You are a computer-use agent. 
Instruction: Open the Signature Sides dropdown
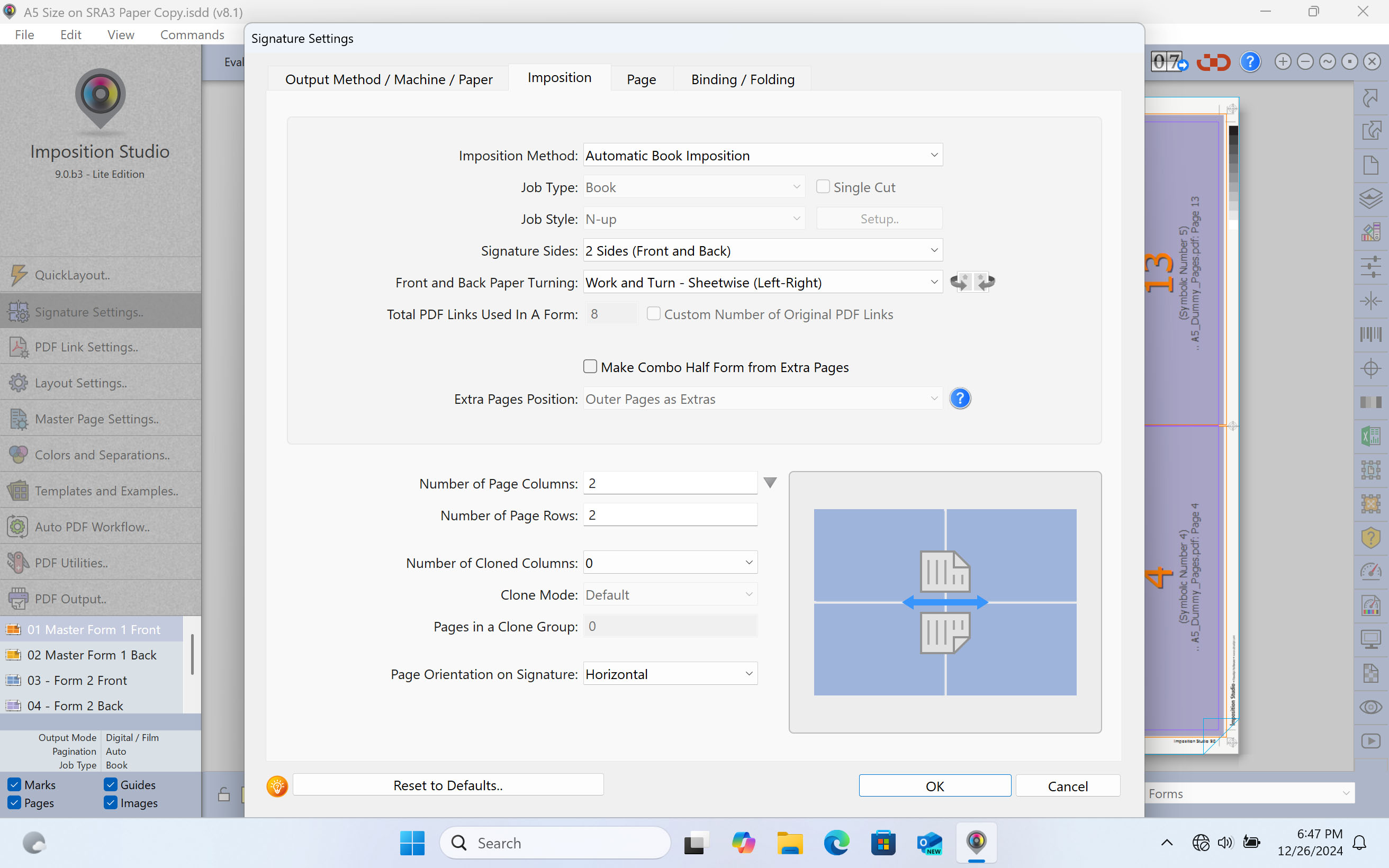(x=762, y=251)
